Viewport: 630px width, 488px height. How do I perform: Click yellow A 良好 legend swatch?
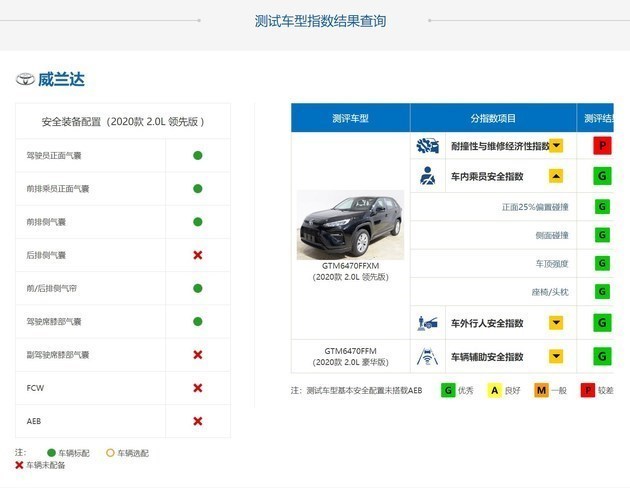pyautogui.click(x=495, y=390)
